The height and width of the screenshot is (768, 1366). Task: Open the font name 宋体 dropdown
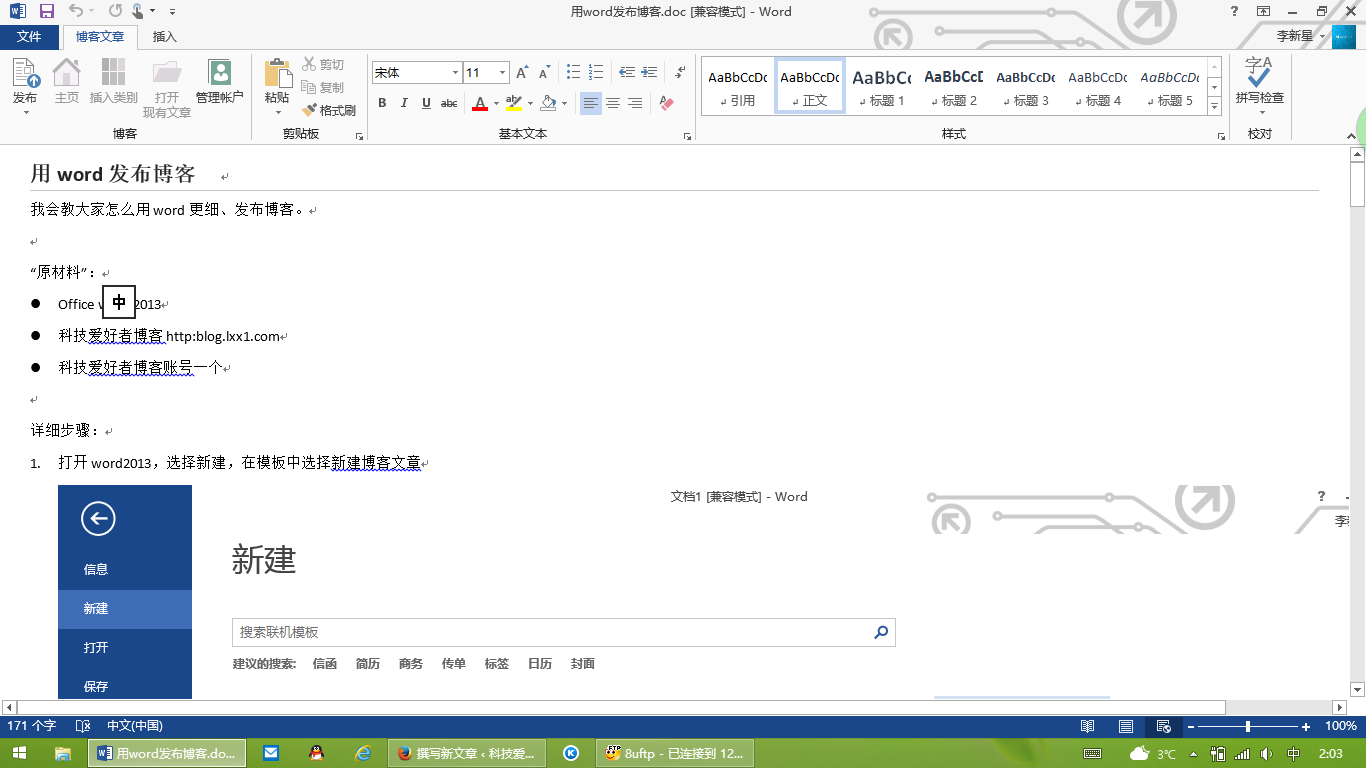point(455,72)
